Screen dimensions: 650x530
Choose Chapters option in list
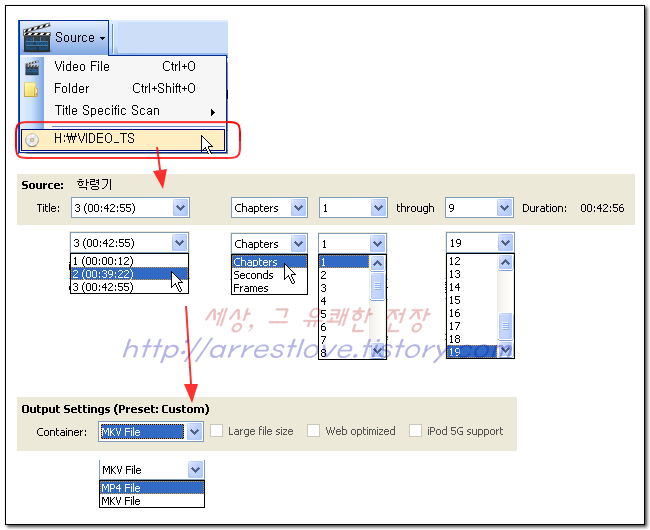(269, 262)
